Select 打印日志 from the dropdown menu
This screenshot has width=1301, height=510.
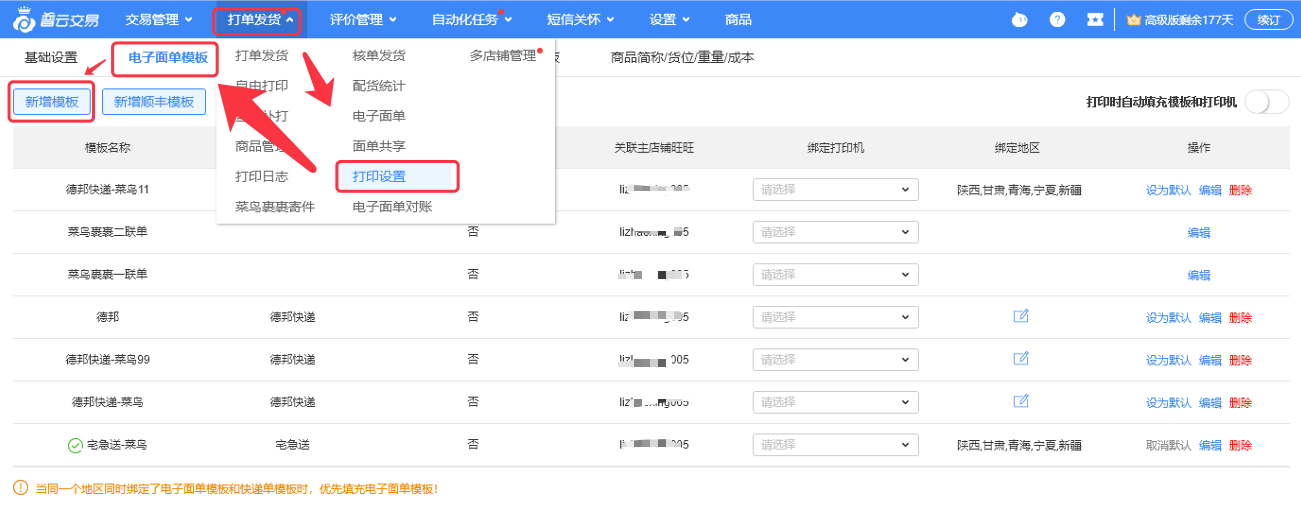coord(262,176)
